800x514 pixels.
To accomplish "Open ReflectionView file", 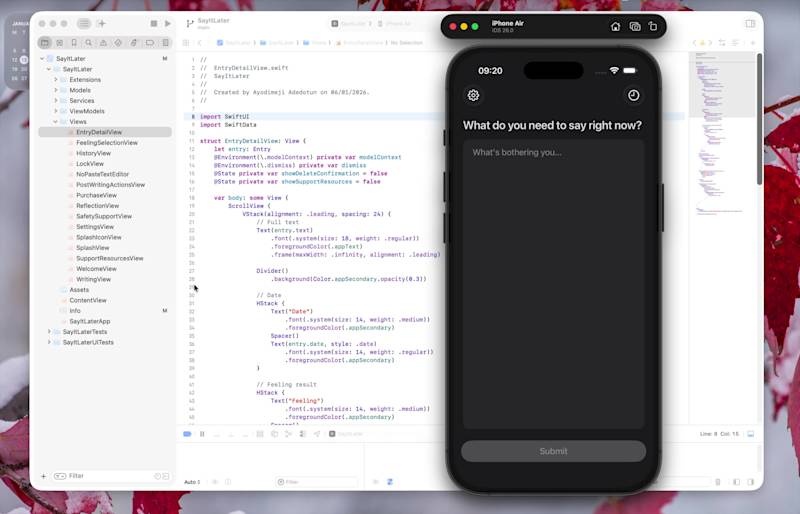I will click(x=97, y=206).
